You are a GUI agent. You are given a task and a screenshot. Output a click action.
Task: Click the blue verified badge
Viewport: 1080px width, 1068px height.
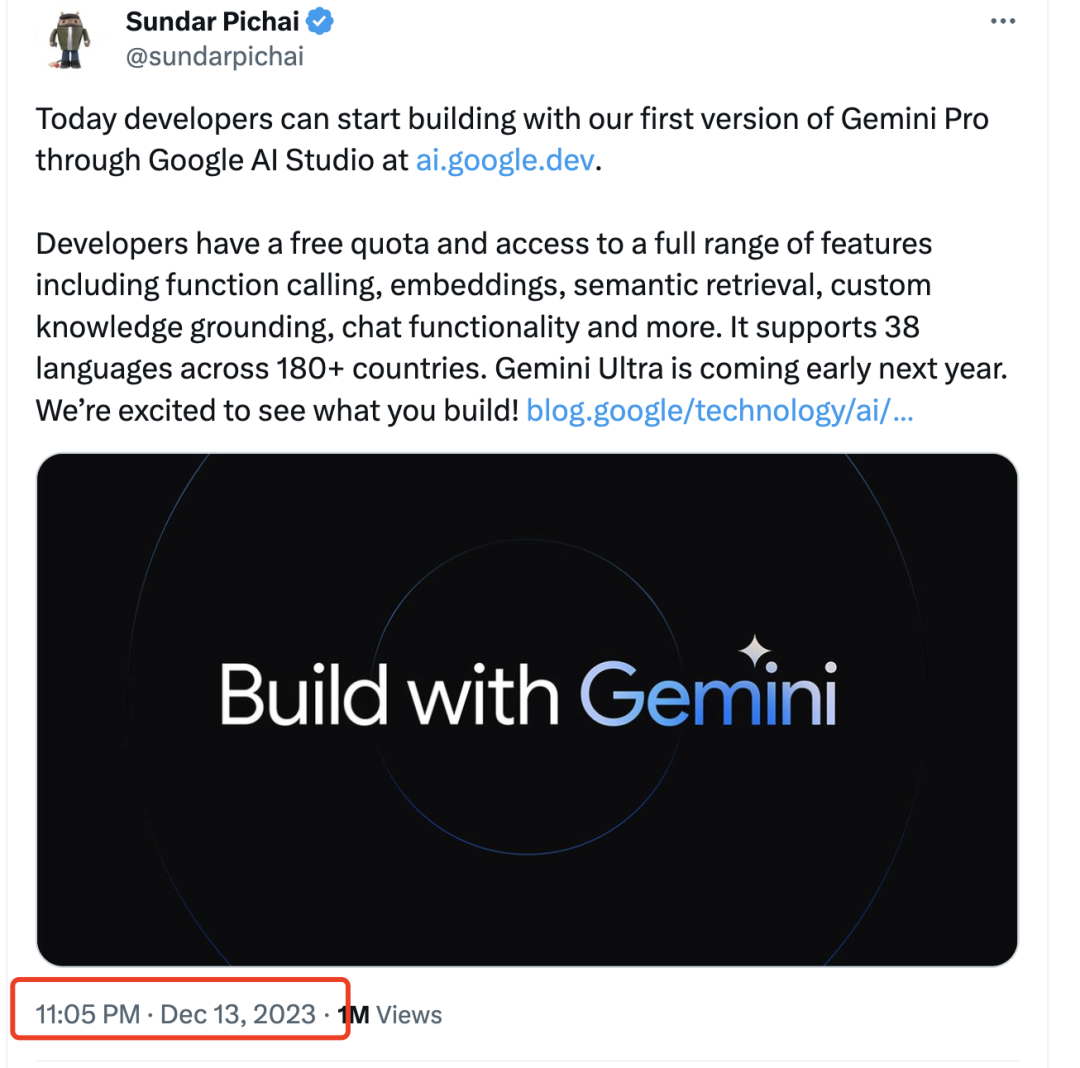coord(319,21)
